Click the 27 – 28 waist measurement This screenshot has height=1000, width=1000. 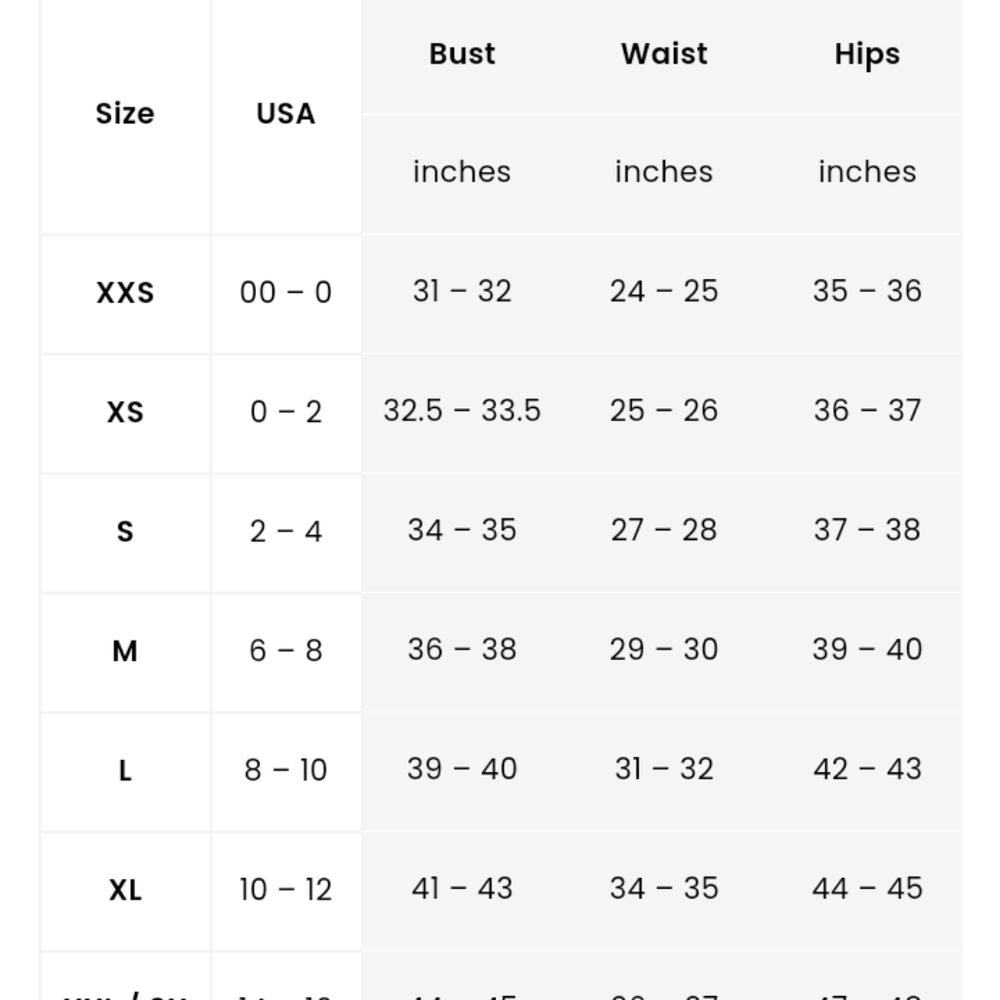tap(664, 530)
